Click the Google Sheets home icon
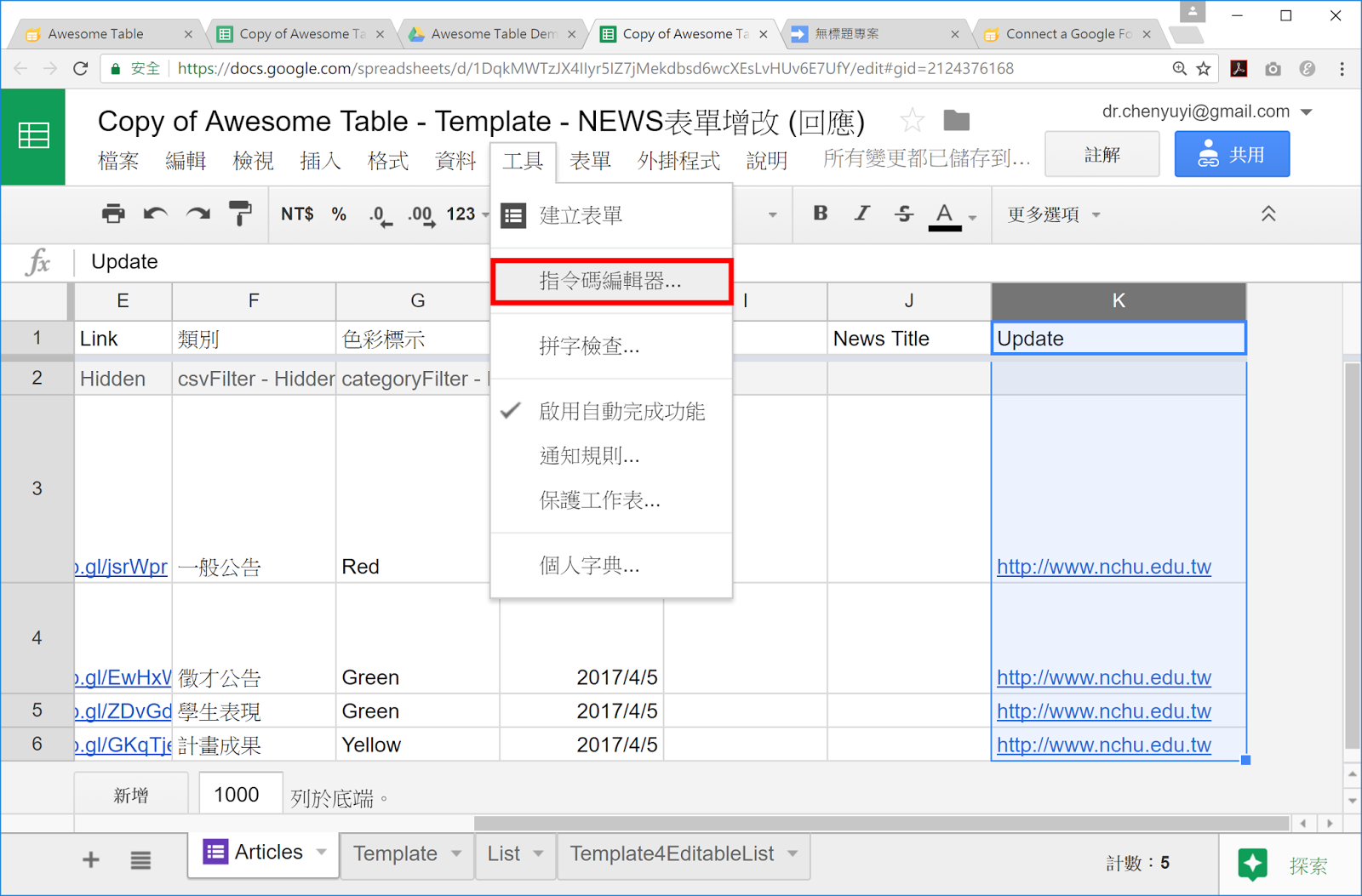This screenshot has height=896, width=1362. [x=33, y=136]
